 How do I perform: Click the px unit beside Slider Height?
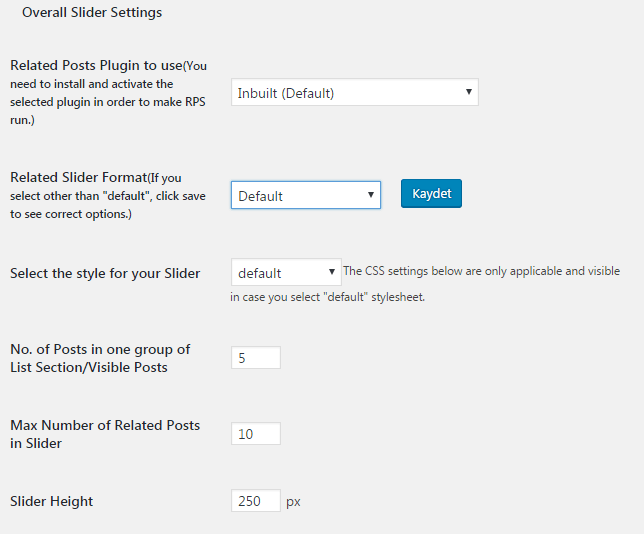293,501
